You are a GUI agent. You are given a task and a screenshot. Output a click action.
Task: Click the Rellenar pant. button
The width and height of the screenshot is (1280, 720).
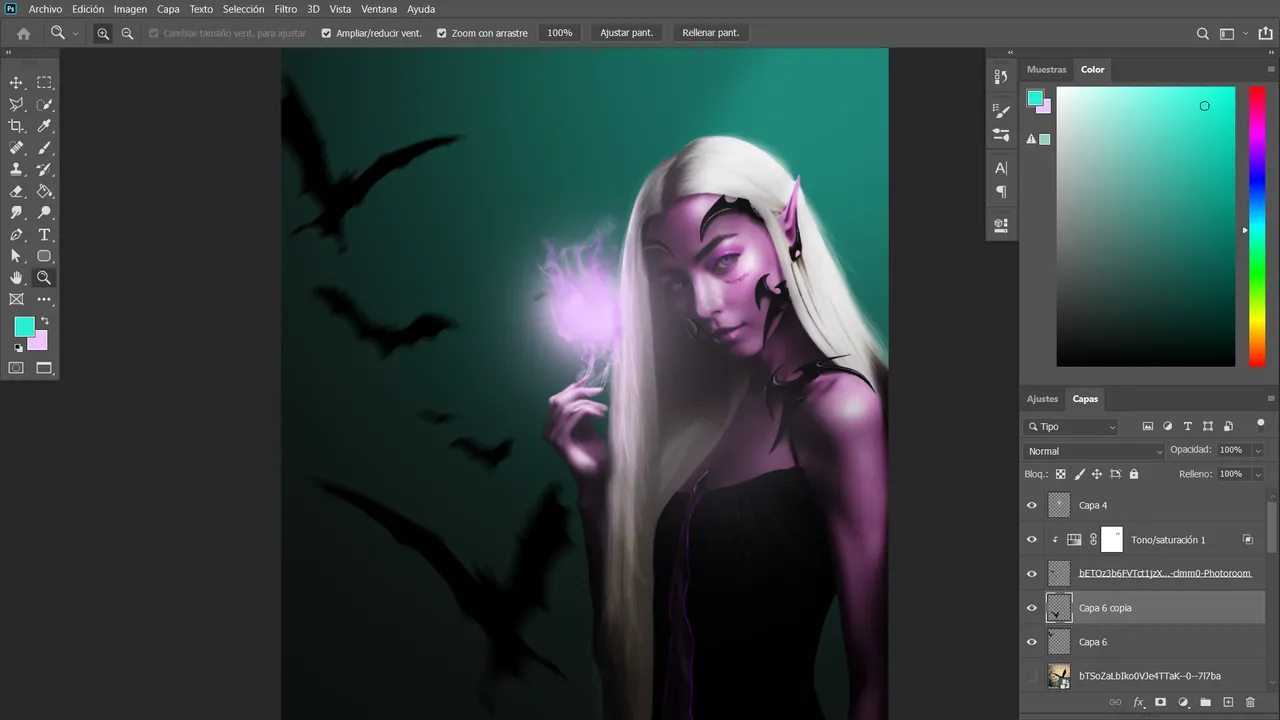(711, 33)
